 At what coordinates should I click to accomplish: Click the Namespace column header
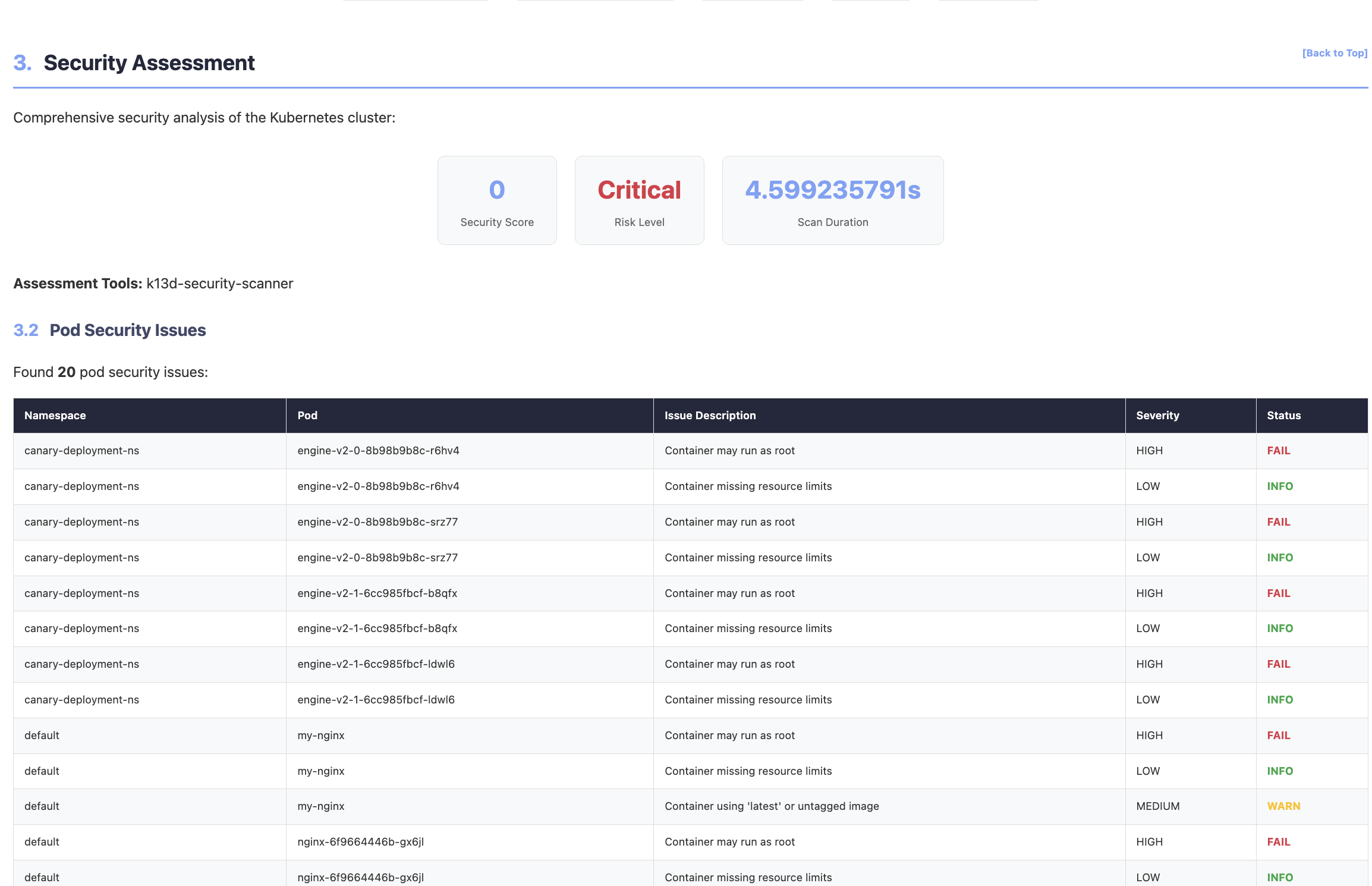(55, 416)
